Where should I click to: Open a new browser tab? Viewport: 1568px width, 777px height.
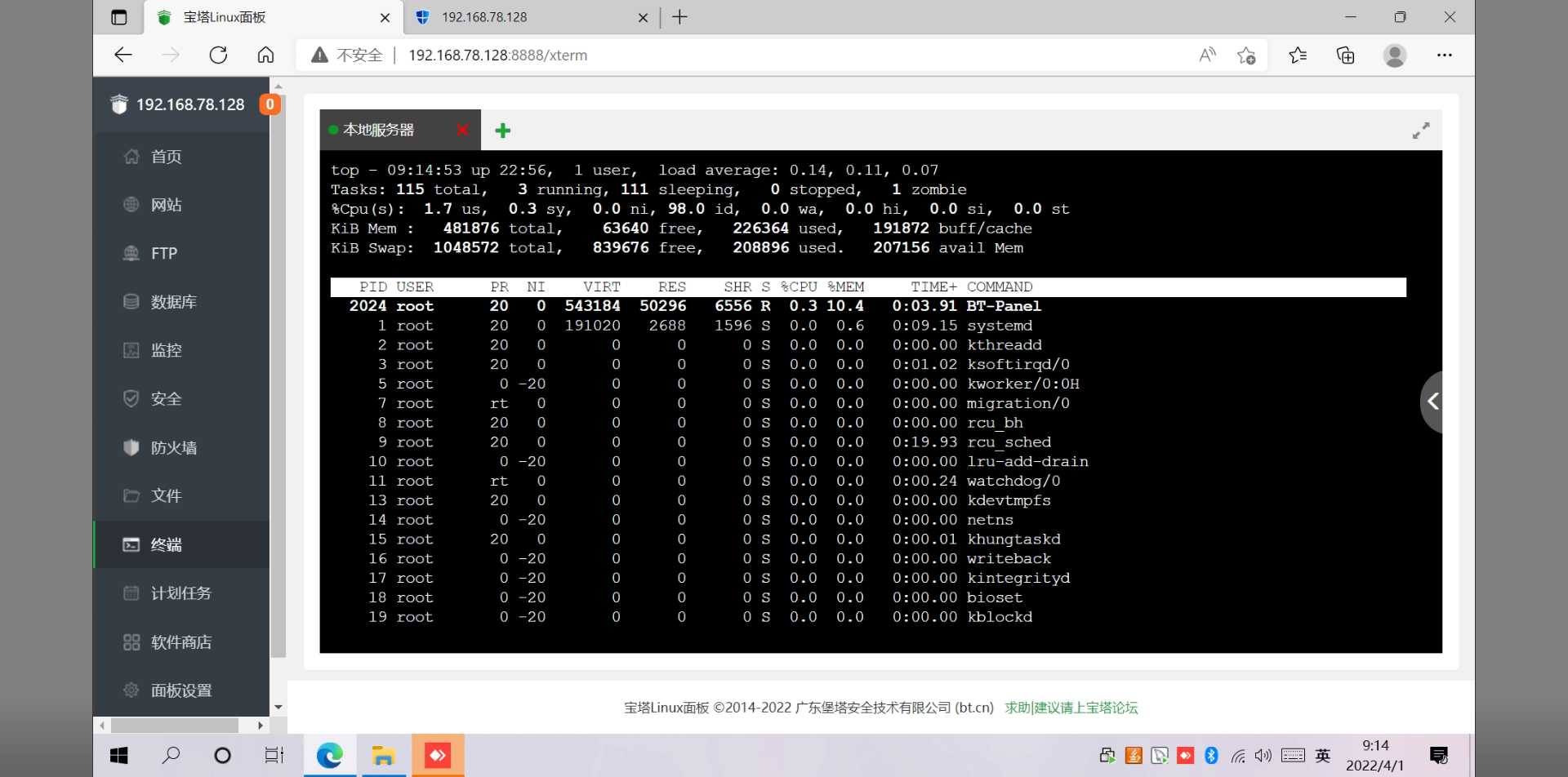point(679,17)
